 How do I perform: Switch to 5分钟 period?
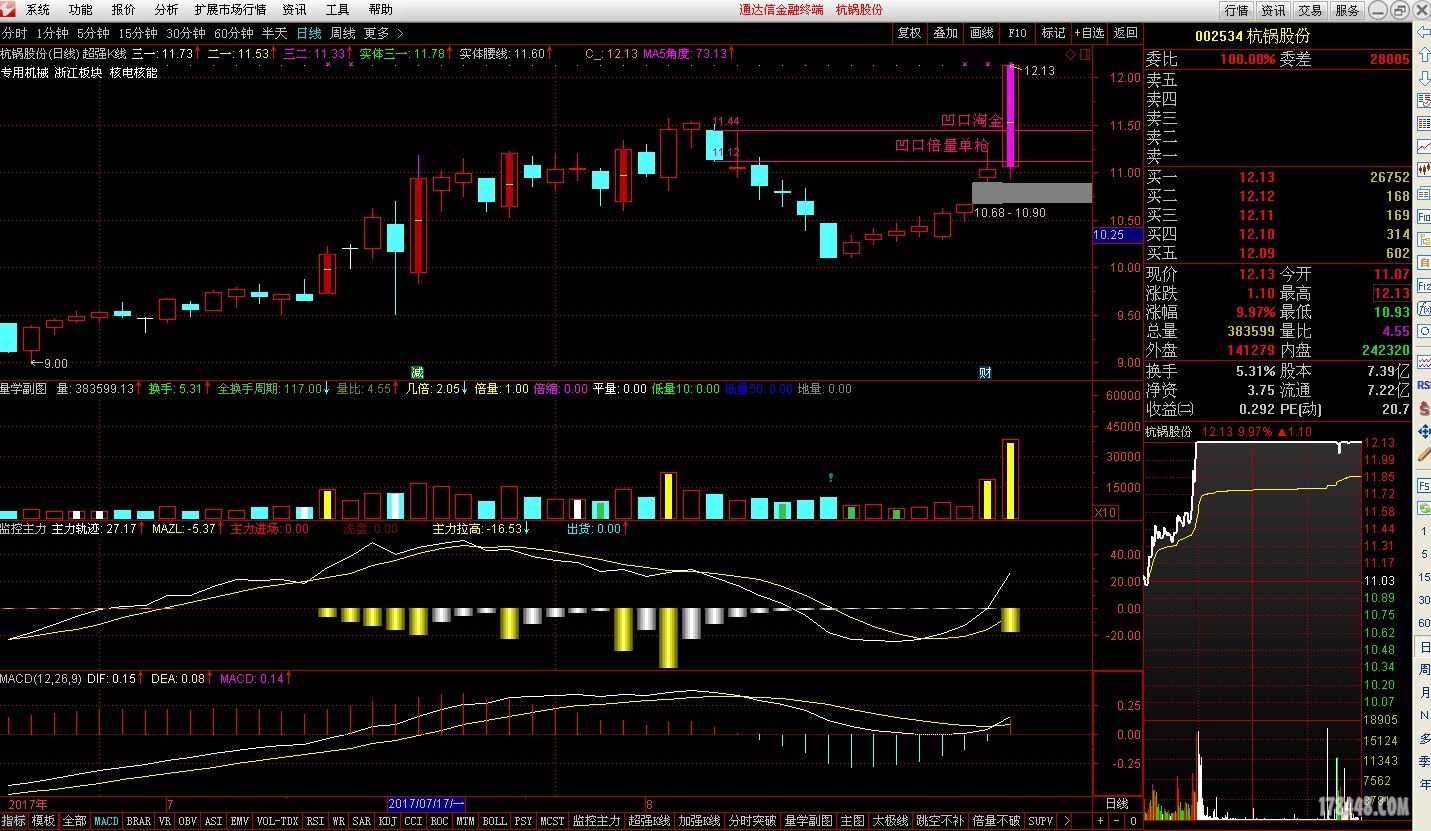point(93,33)
